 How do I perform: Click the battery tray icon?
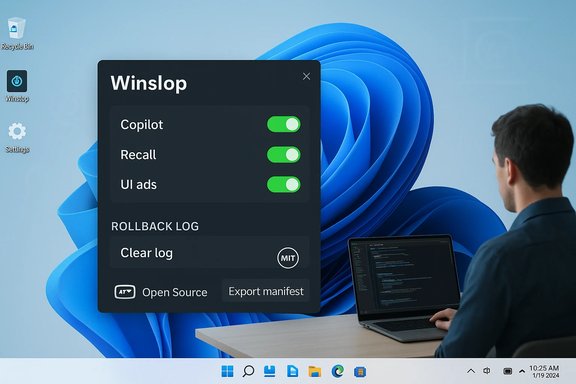(508, 371)
